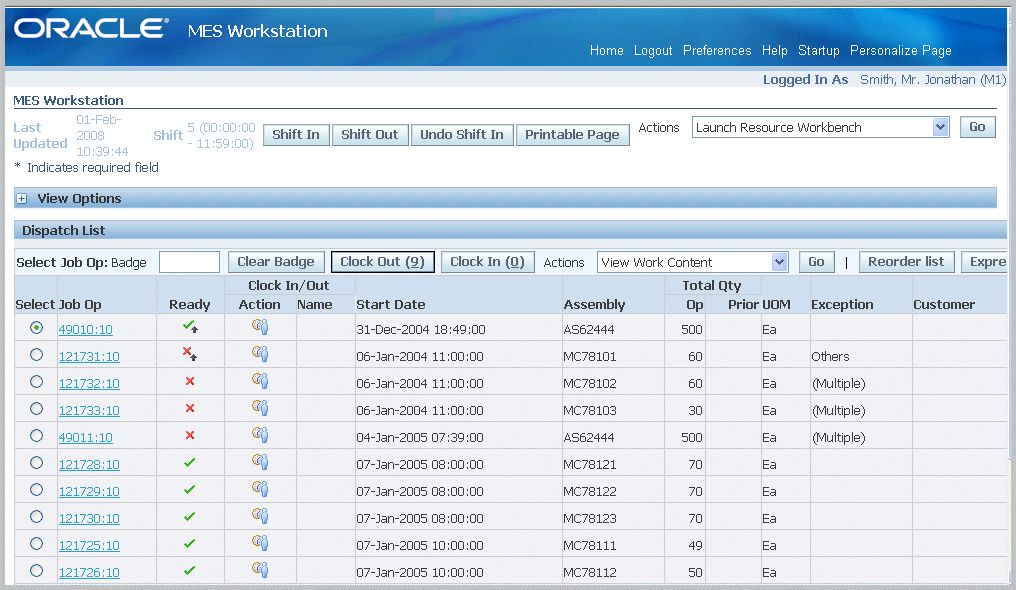Viewport: 1016px width, 590px height.
Task: Click Personalize Page link
Action: tap(901, 51)
